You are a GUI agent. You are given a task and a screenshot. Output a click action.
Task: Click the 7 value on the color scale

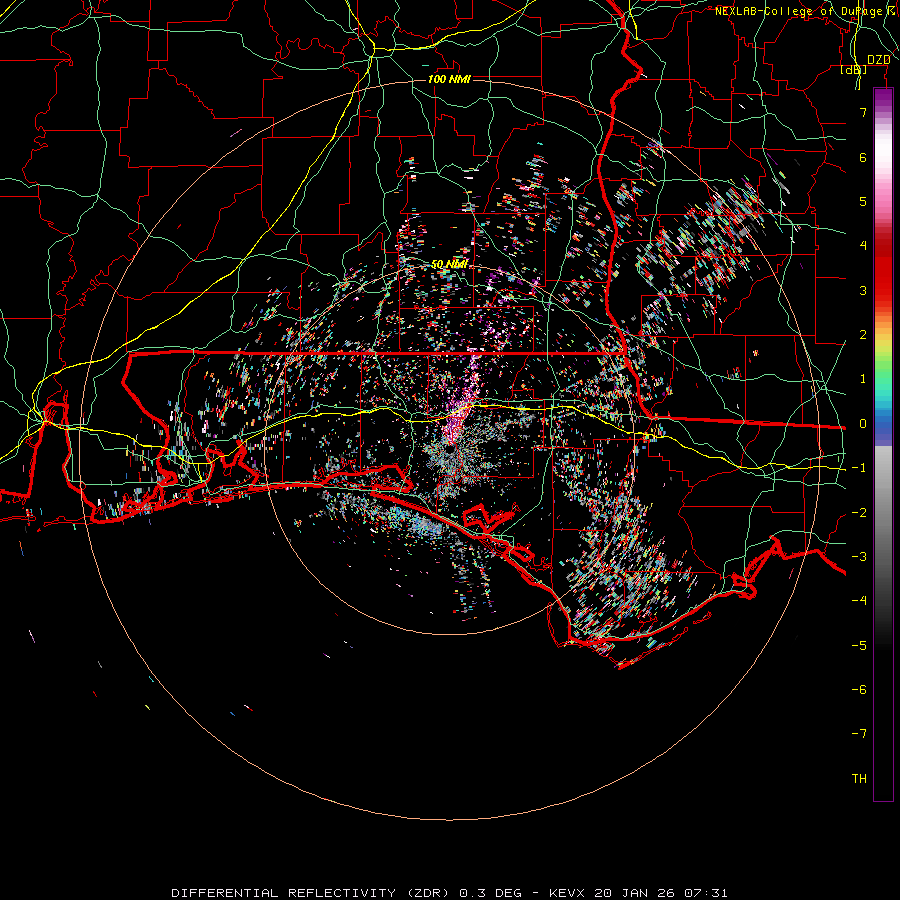point(863,112)
